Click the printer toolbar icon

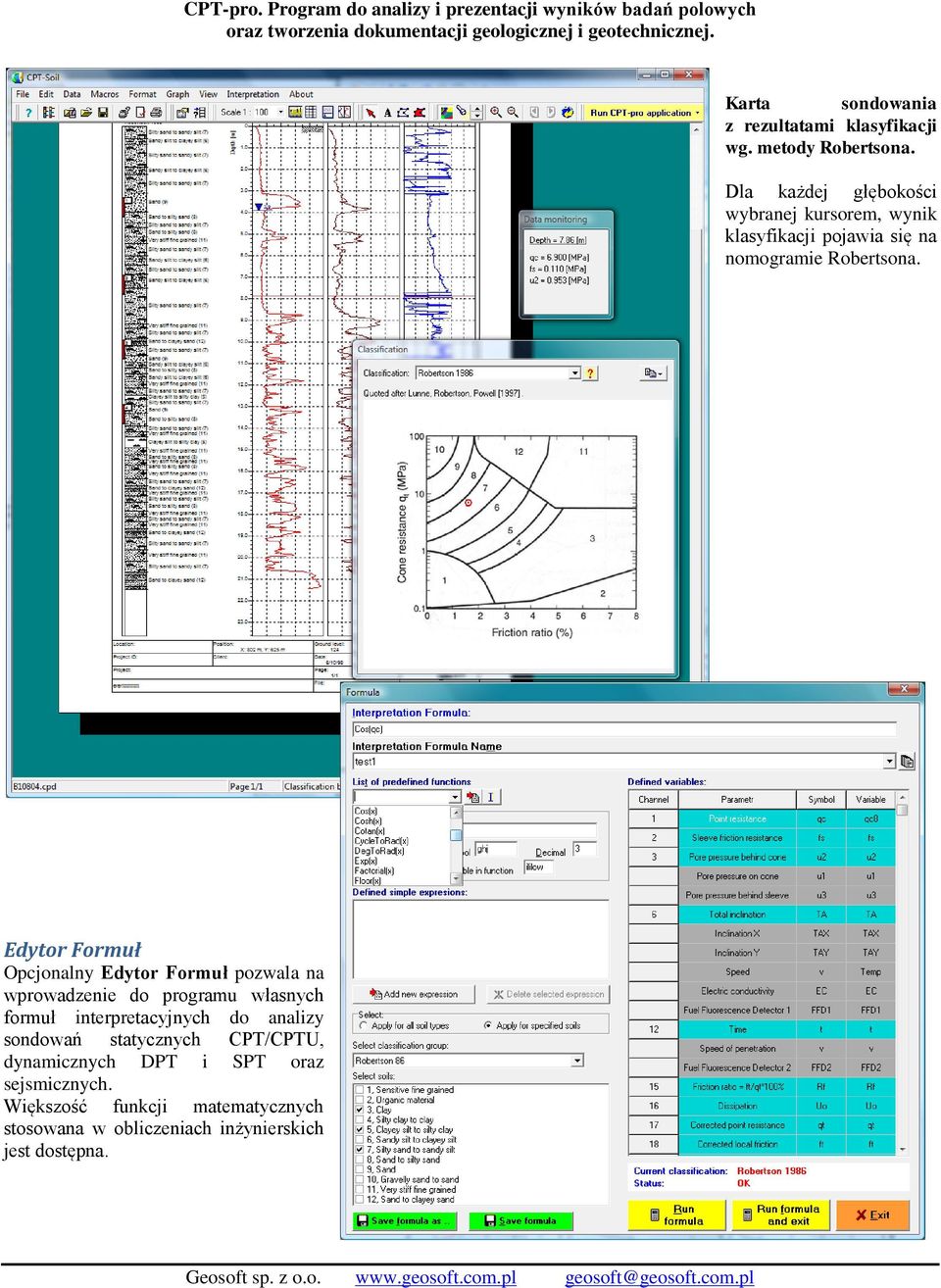pyautogui.click(x=154, y=113)
